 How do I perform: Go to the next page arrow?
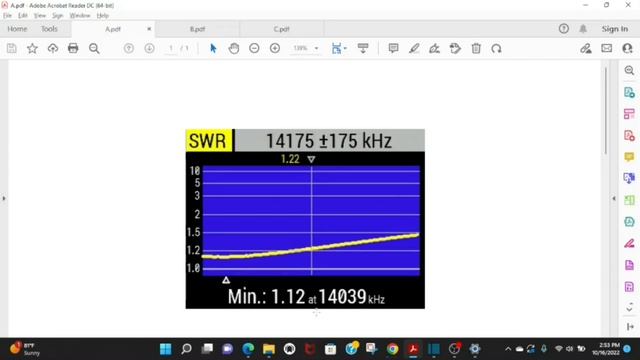click(x=149, y=48)
